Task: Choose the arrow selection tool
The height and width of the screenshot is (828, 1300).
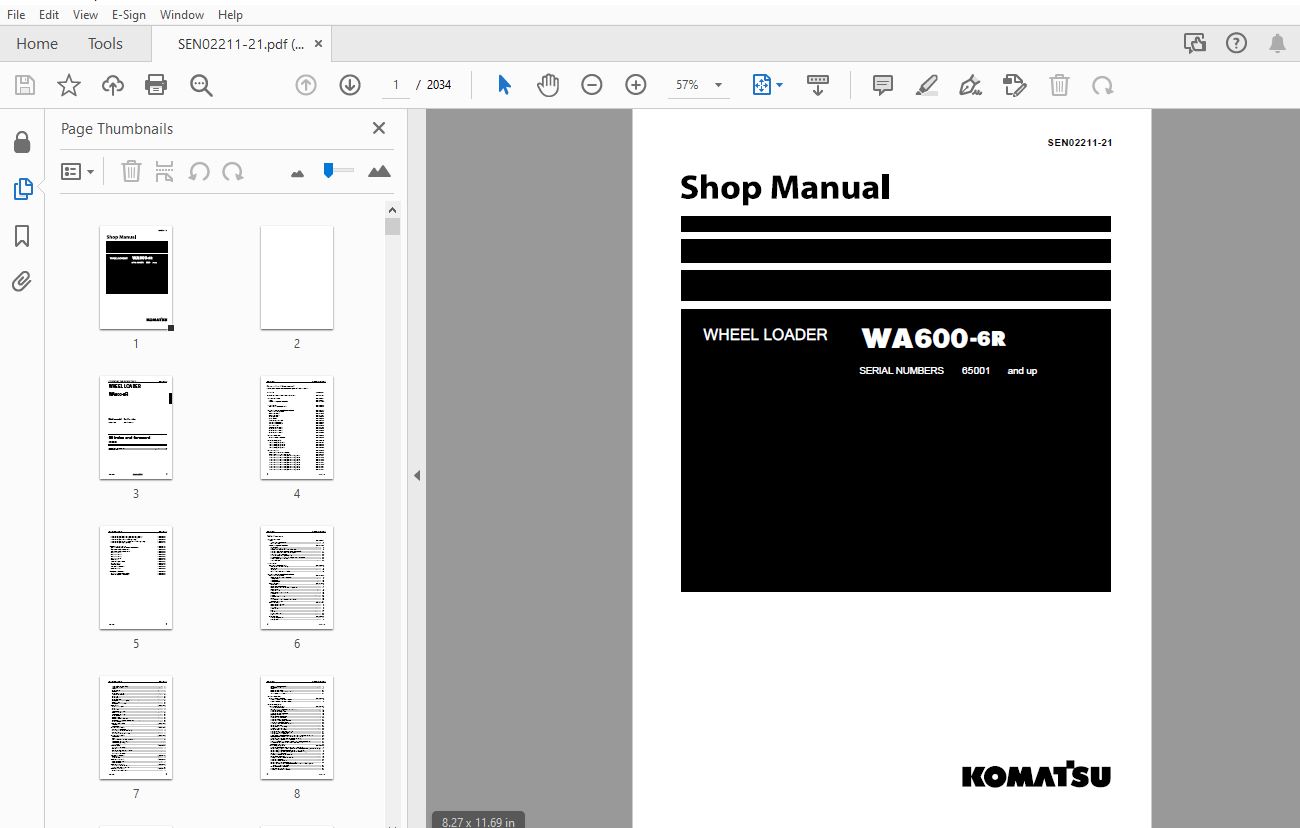Action: click(505, 85)
